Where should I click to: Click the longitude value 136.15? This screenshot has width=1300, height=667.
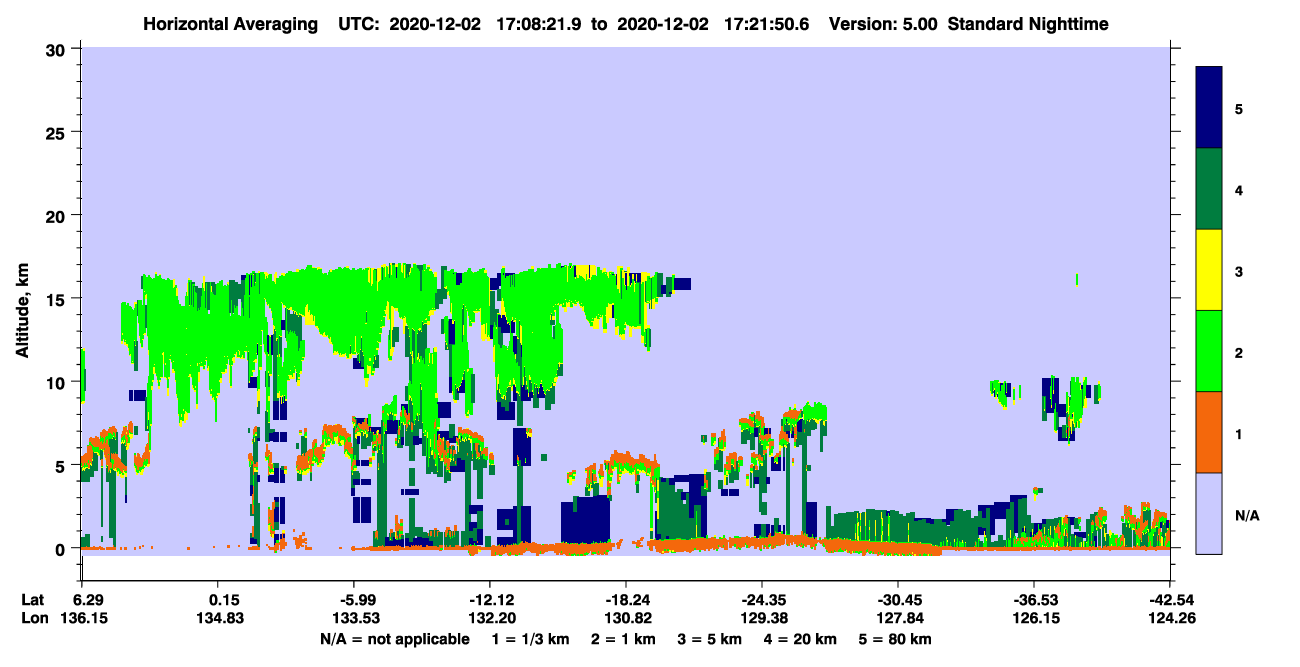82,619
